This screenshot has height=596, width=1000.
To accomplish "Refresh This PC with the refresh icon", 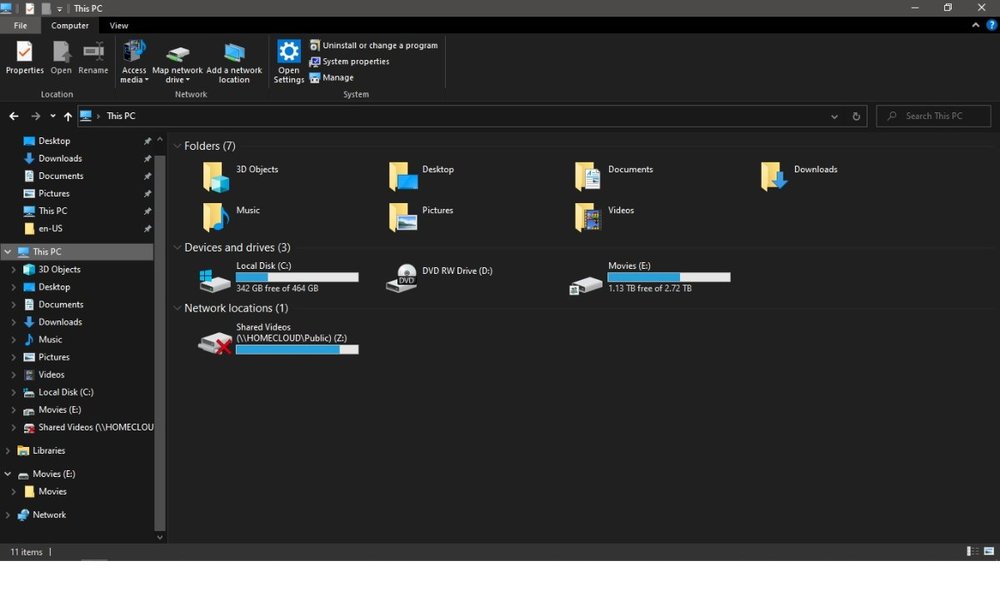I will [856, 116].
